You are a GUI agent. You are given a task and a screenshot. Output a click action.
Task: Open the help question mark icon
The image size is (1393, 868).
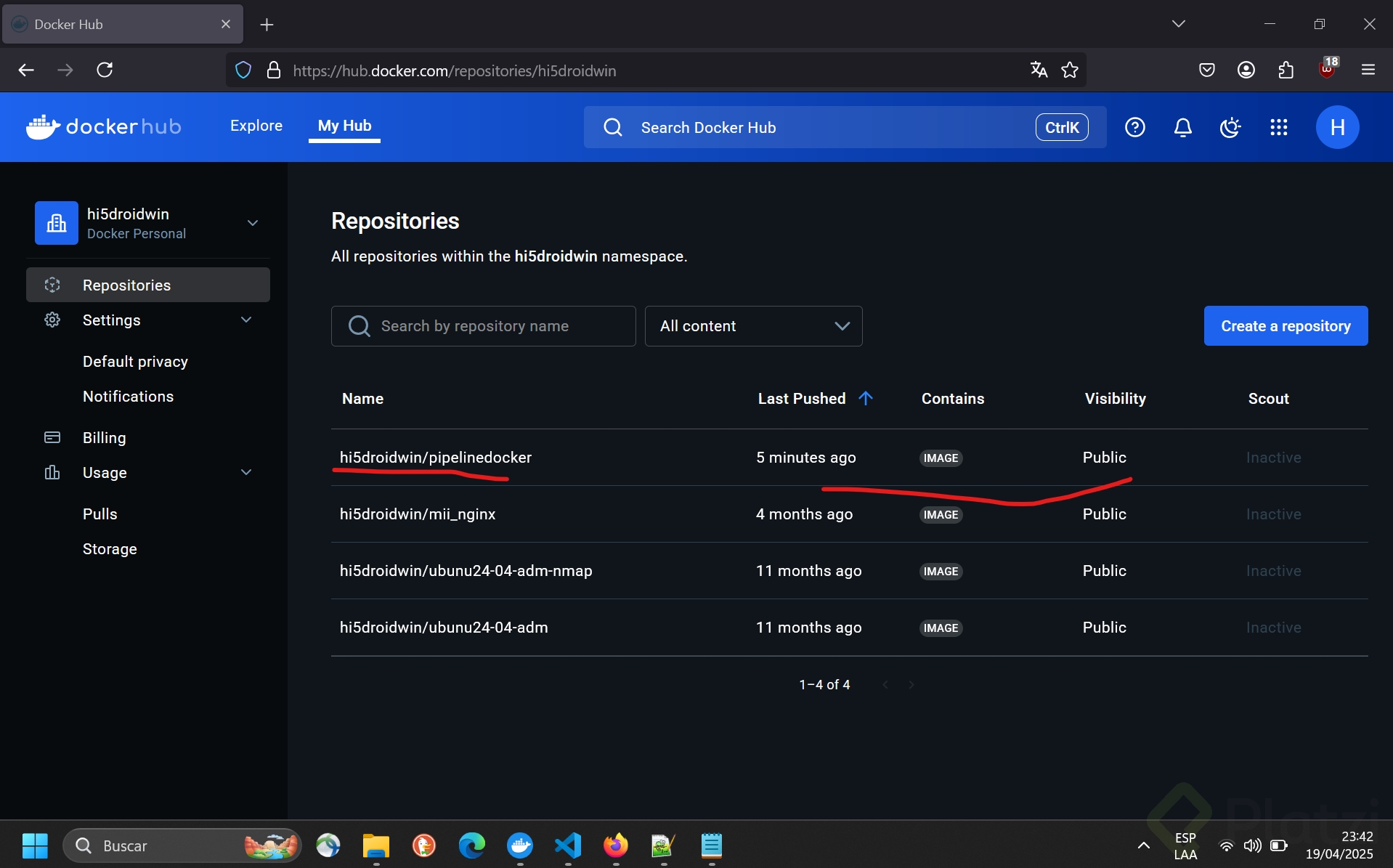[1135, 127]
